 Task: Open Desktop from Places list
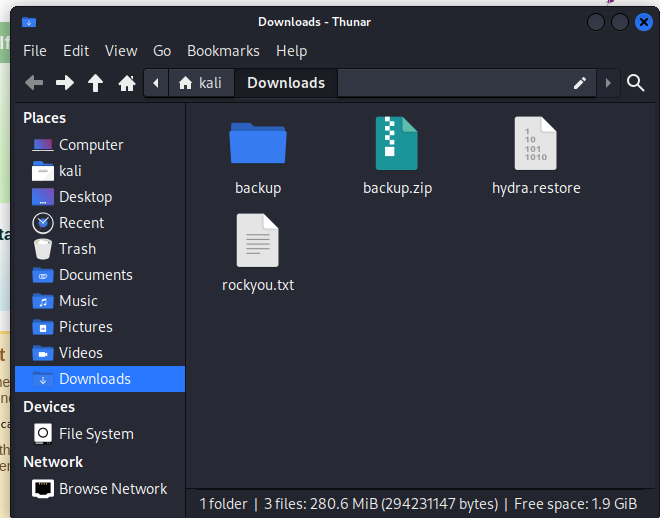click(100, 197)
